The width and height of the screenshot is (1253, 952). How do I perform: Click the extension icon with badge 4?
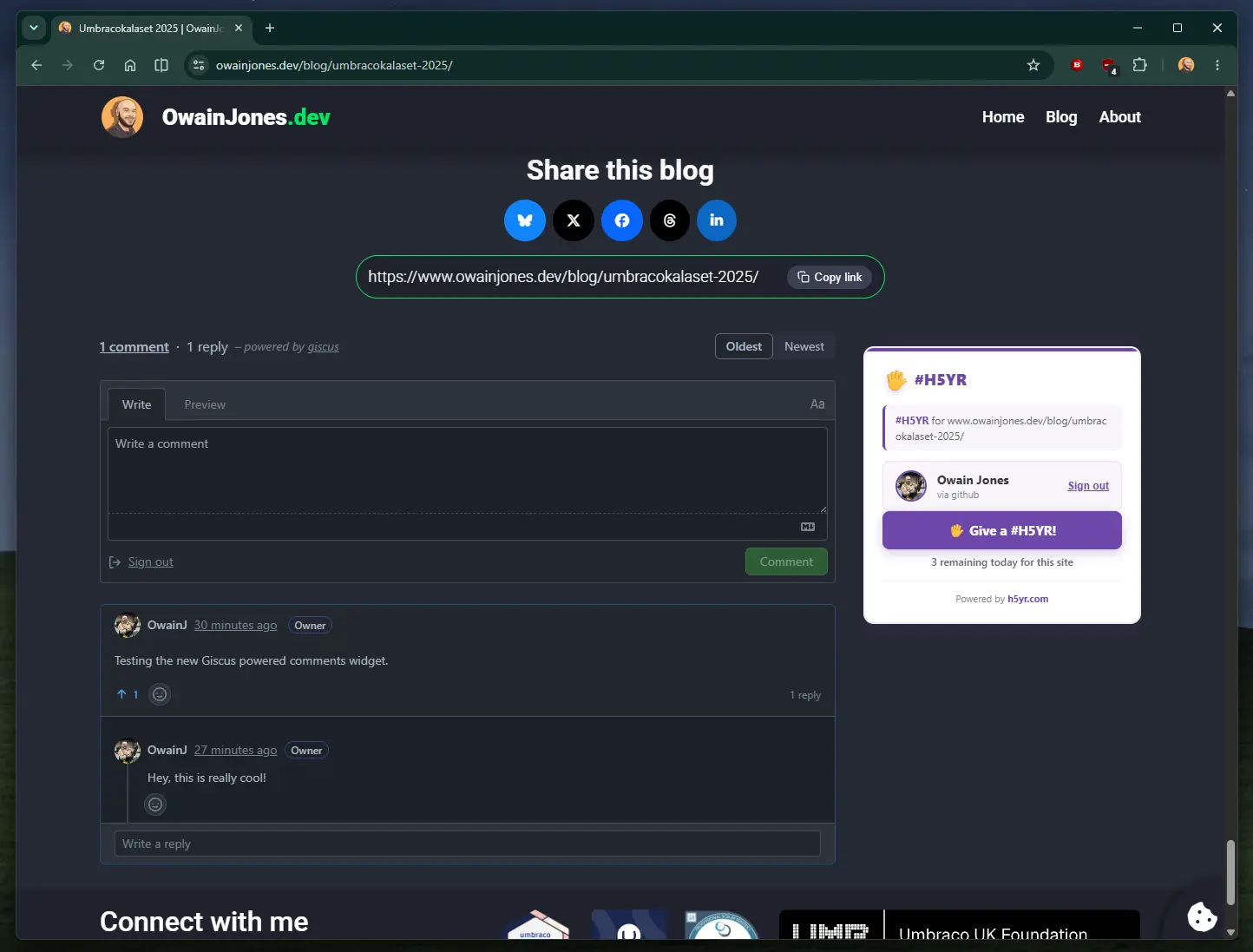[x=1109, y=66]
